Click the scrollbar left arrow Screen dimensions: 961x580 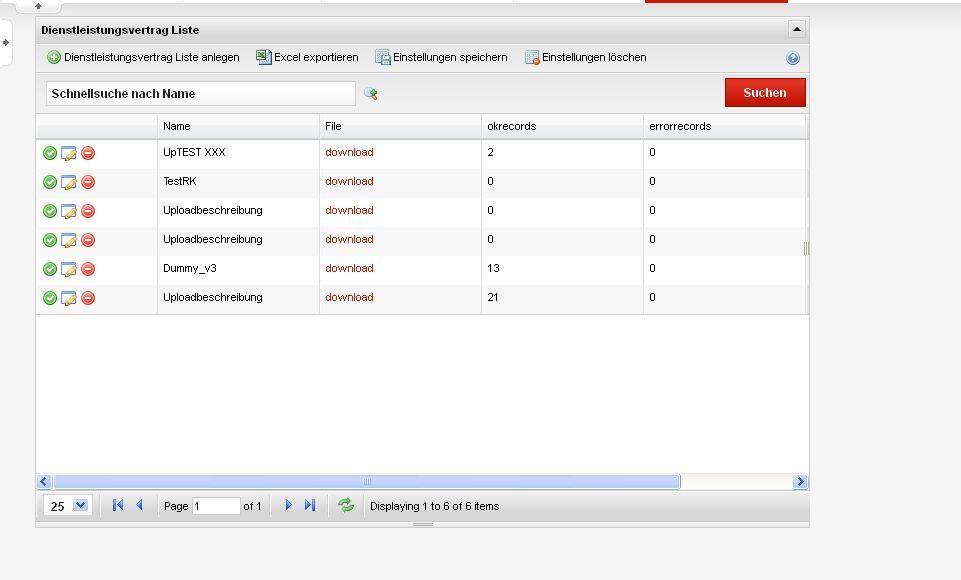click(44, 481)
